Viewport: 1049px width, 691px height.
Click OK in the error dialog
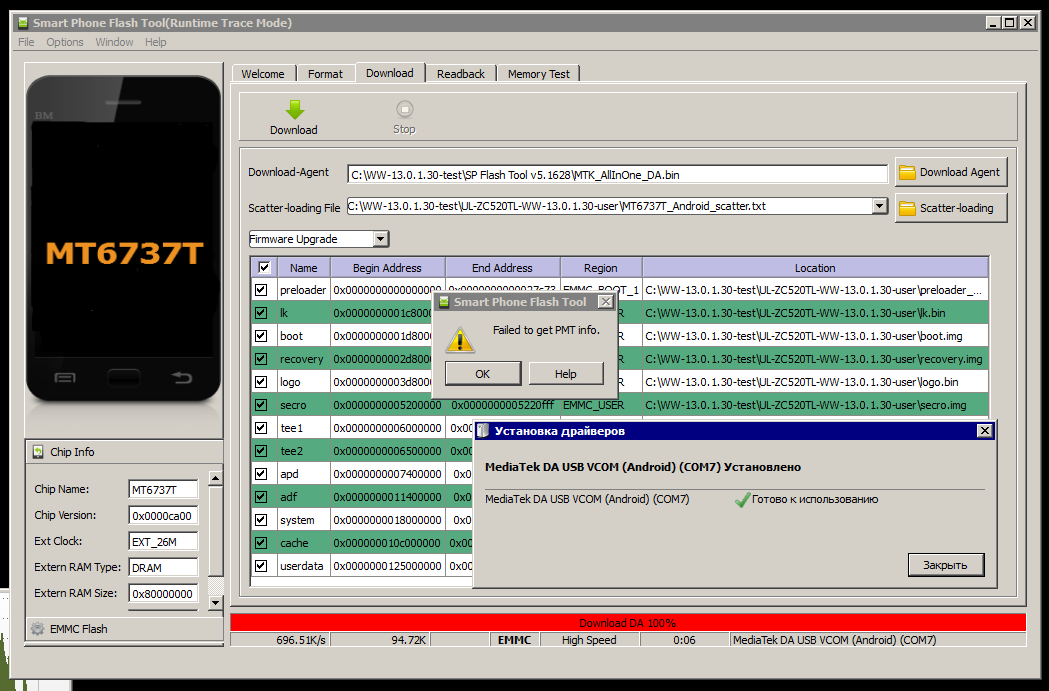[482, 373]
